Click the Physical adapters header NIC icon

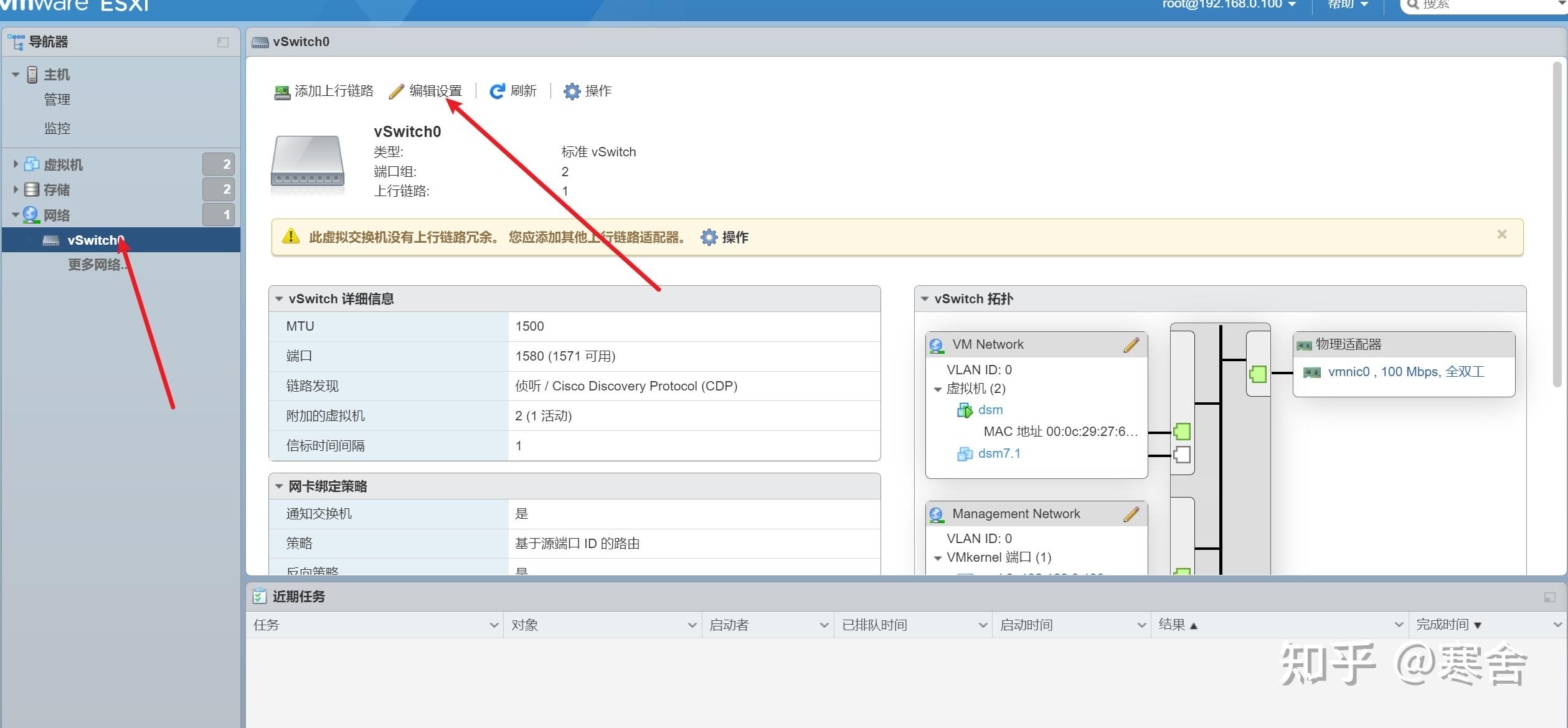[1304, 345]
